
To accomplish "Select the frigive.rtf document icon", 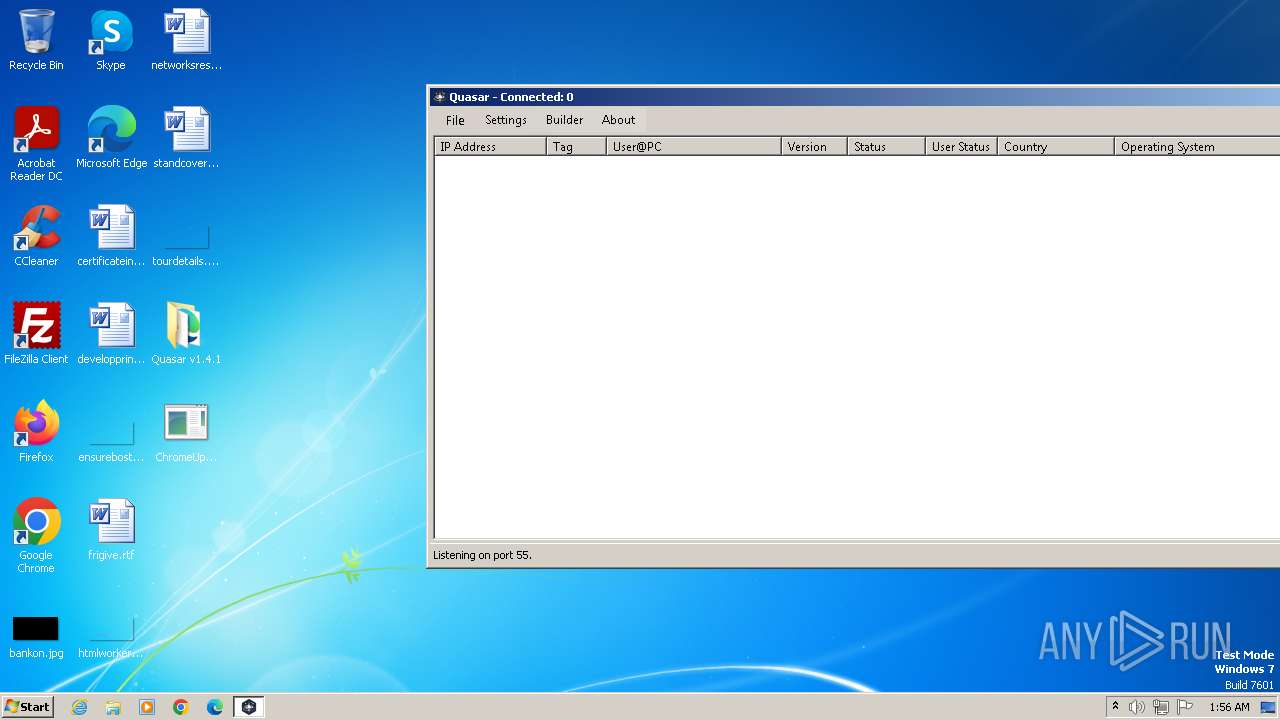I will click(x=111, y=530).
